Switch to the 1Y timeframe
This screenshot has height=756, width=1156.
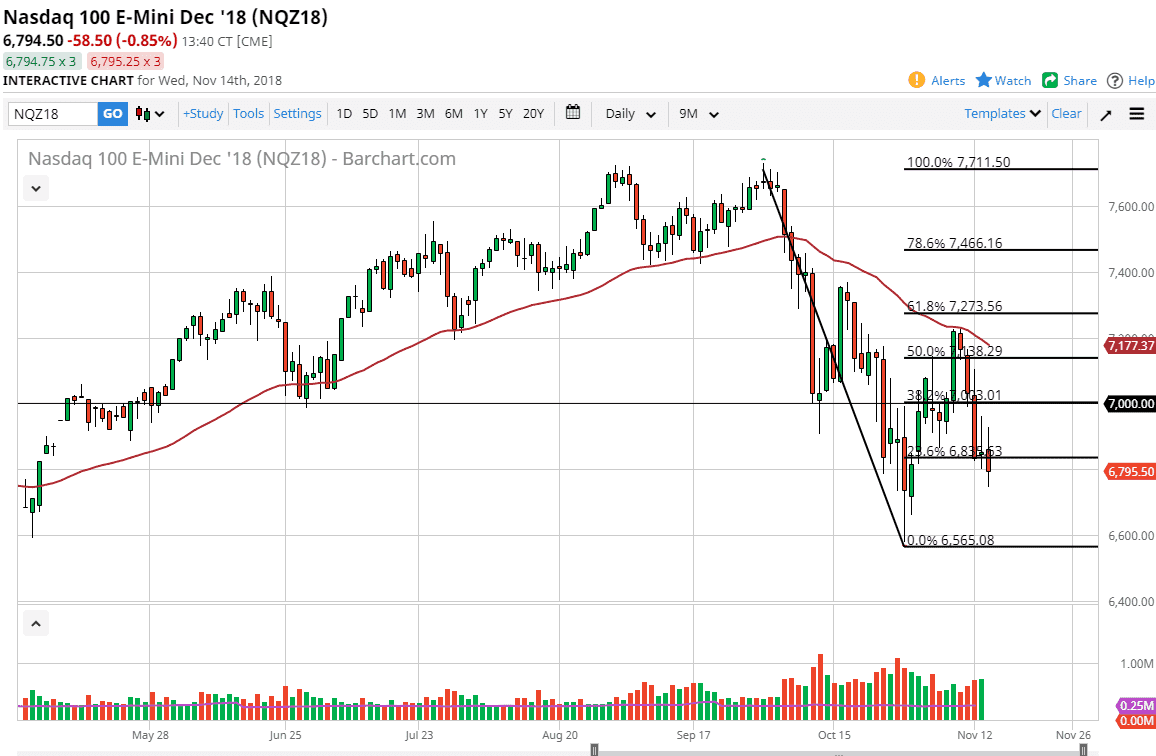pyautogui.click(x=479, y=113)
